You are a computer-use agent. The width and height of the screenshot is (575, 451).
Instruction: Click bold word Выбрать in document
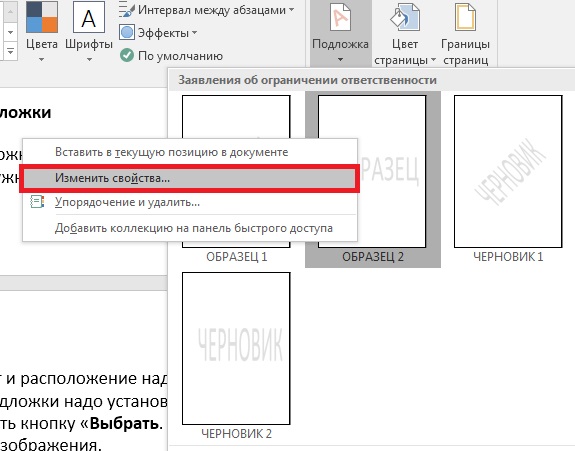(x=124, y=424)
